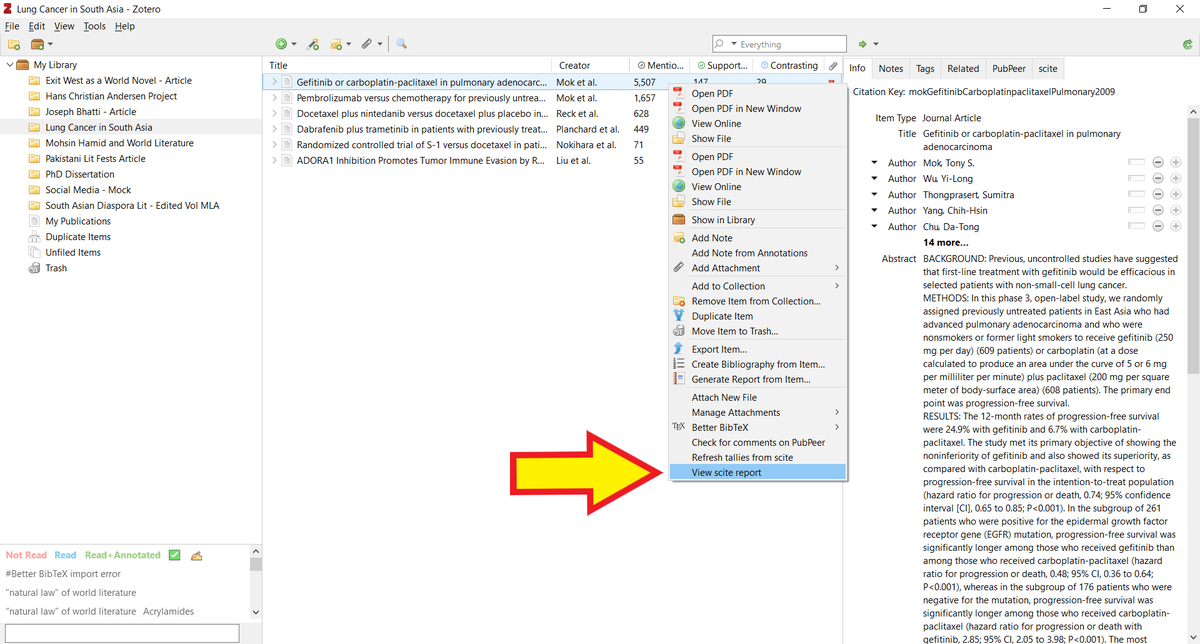Screen dimensions: 1200x644
Task: Toggle name field mode for Chu, Da-Tong
Action: (1135, 227)
